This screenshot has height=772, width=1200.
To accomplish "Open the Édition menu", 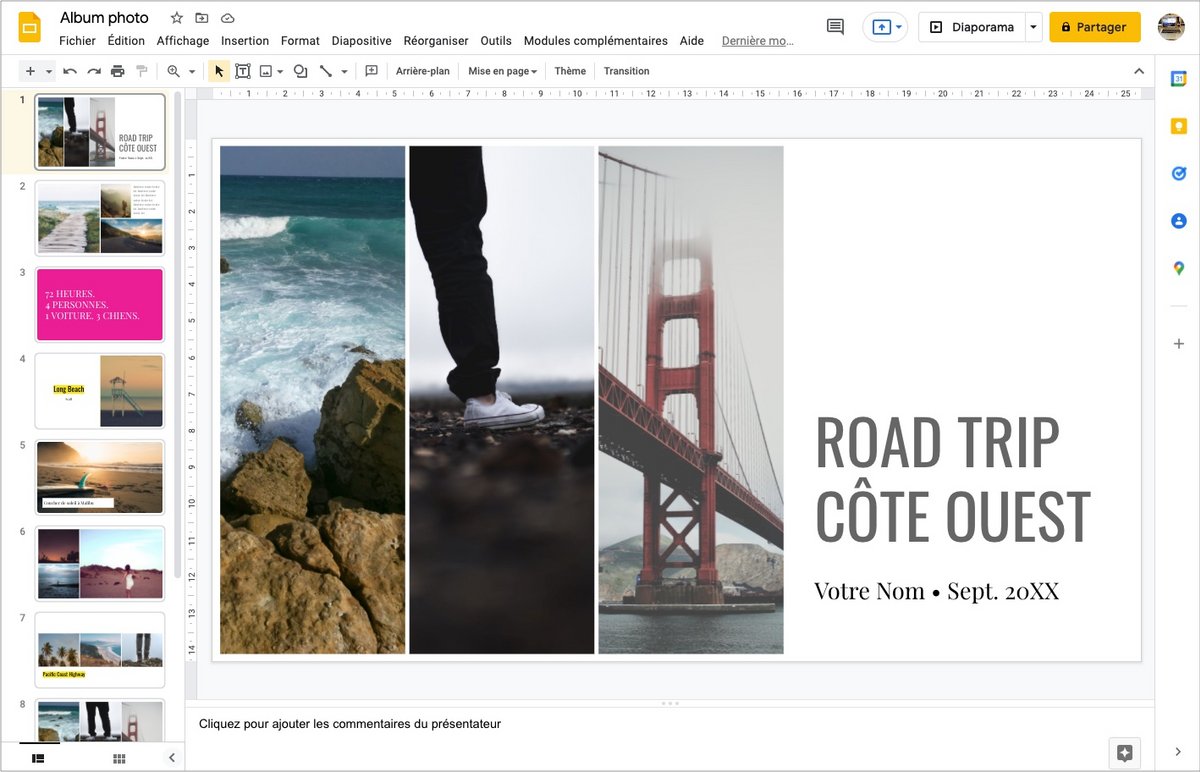I will pyautogui.click(x=126, y=41).
